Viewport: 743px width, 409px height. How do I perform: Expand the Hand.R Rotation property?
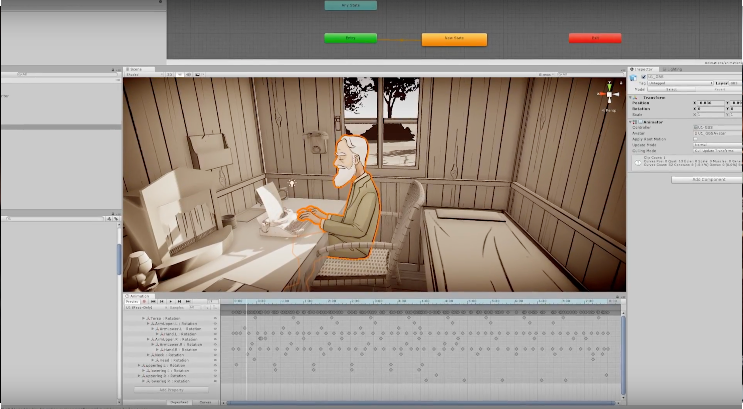pyautogui.click(x=157, y=350)
